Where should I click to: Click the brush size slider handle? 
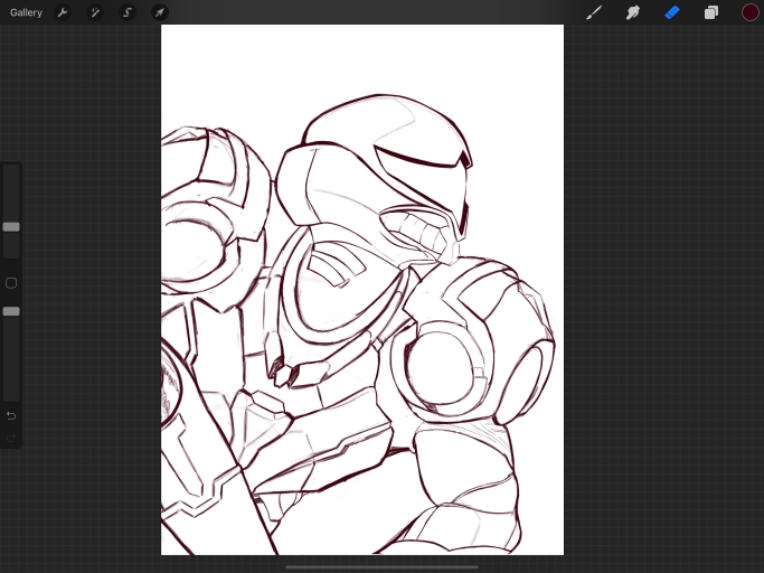(x=11, y=227)
